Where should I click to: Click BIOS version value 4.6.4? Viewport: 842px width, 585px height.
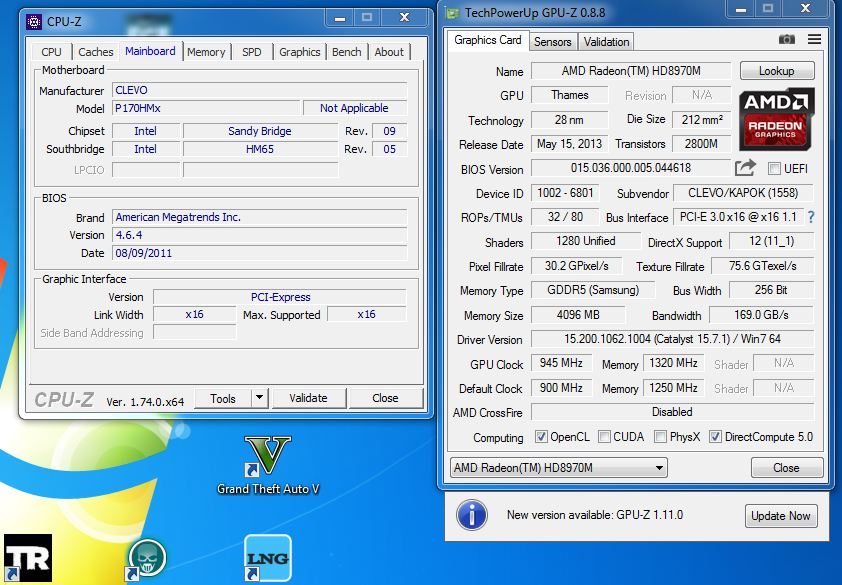[259, 235]
